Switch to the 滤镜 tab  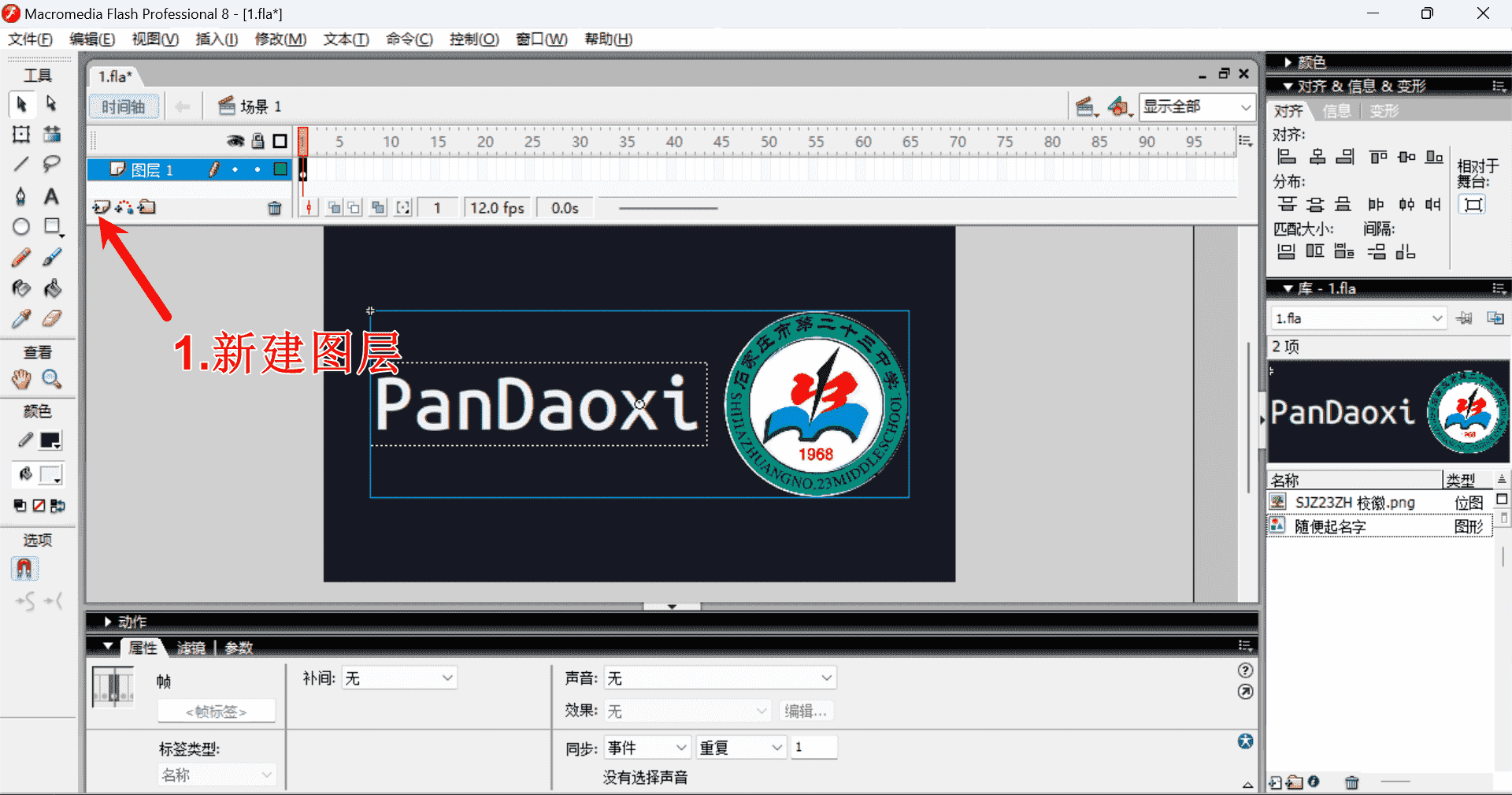pyautogui.click(x=191, y=648)
